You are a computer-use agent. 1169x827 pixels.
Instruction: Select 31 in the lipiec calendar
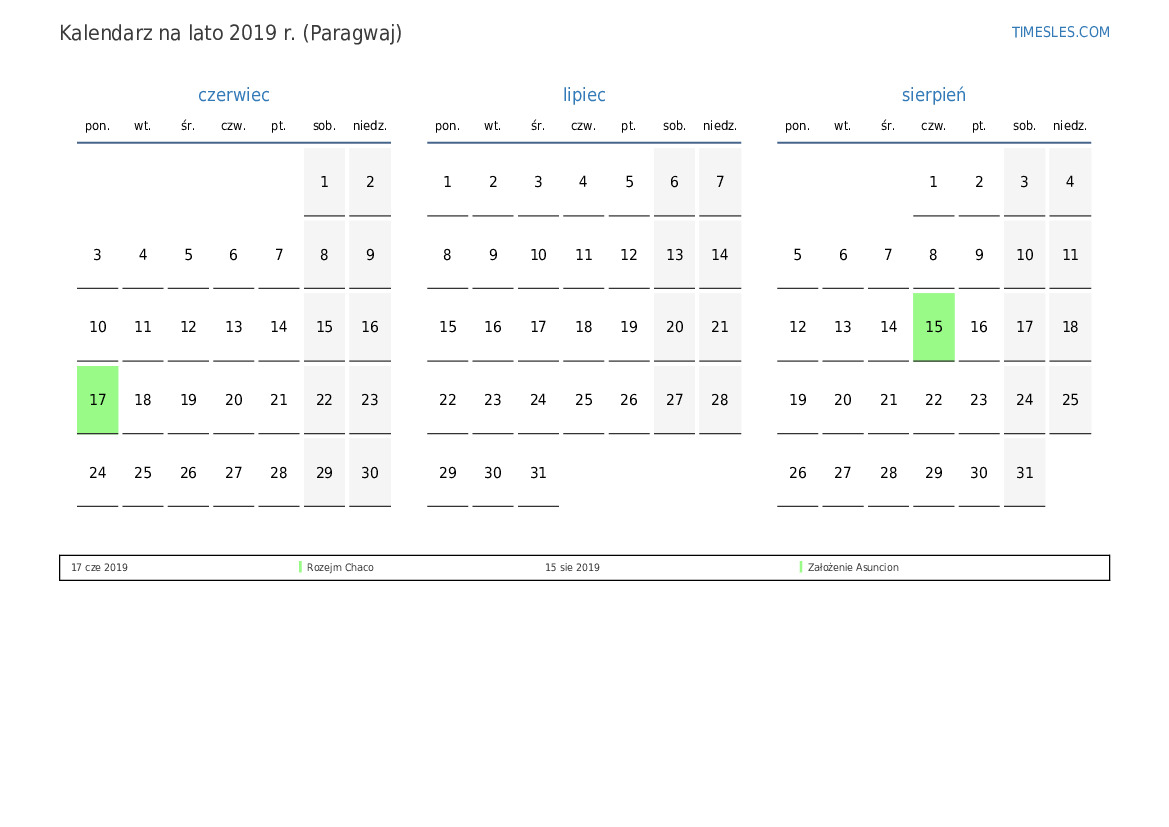pyautogui.click(x=538, y=473)
